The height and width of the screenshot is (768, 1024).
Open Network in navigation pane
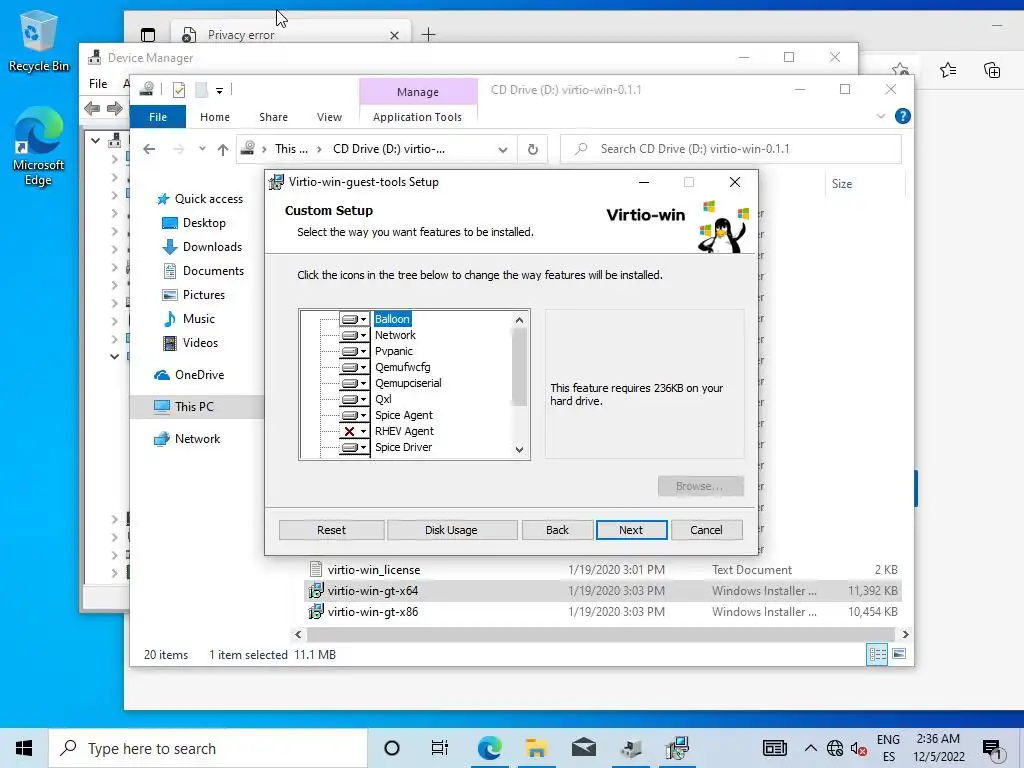point(197,439)
